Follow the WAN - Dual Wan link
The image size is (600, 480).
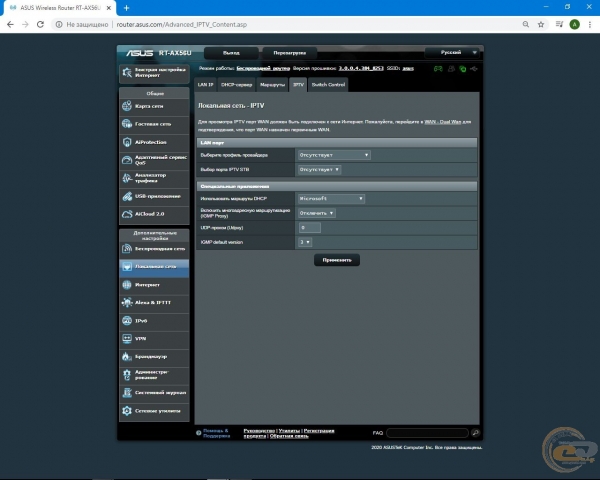click(443, 122)
